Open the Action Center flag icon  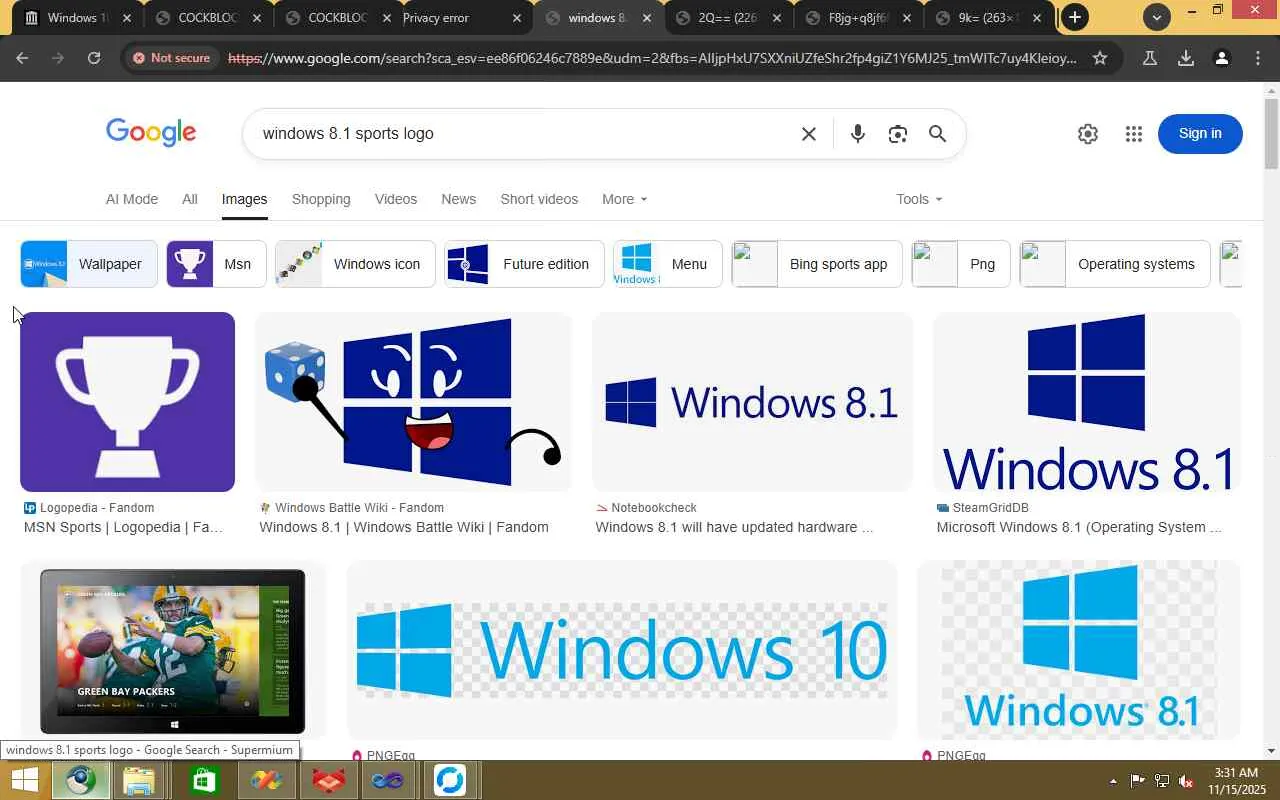[x=1138, y=781]
